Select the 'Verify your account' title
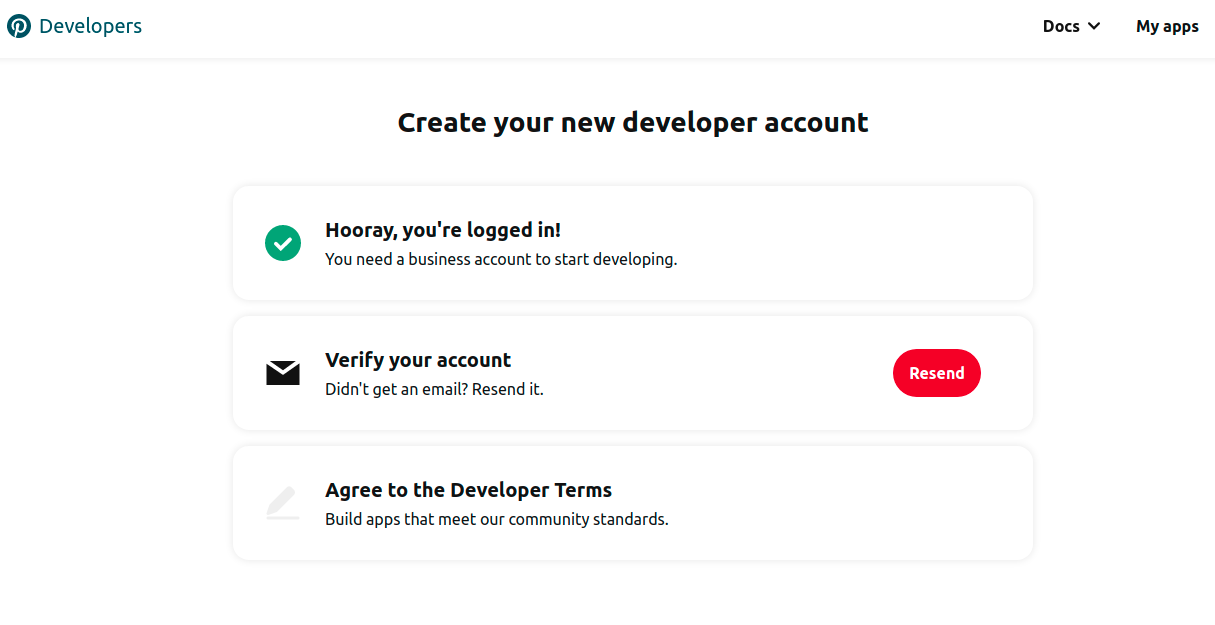The height and width of the screenshot is (625, 1215). pos(418,360)
